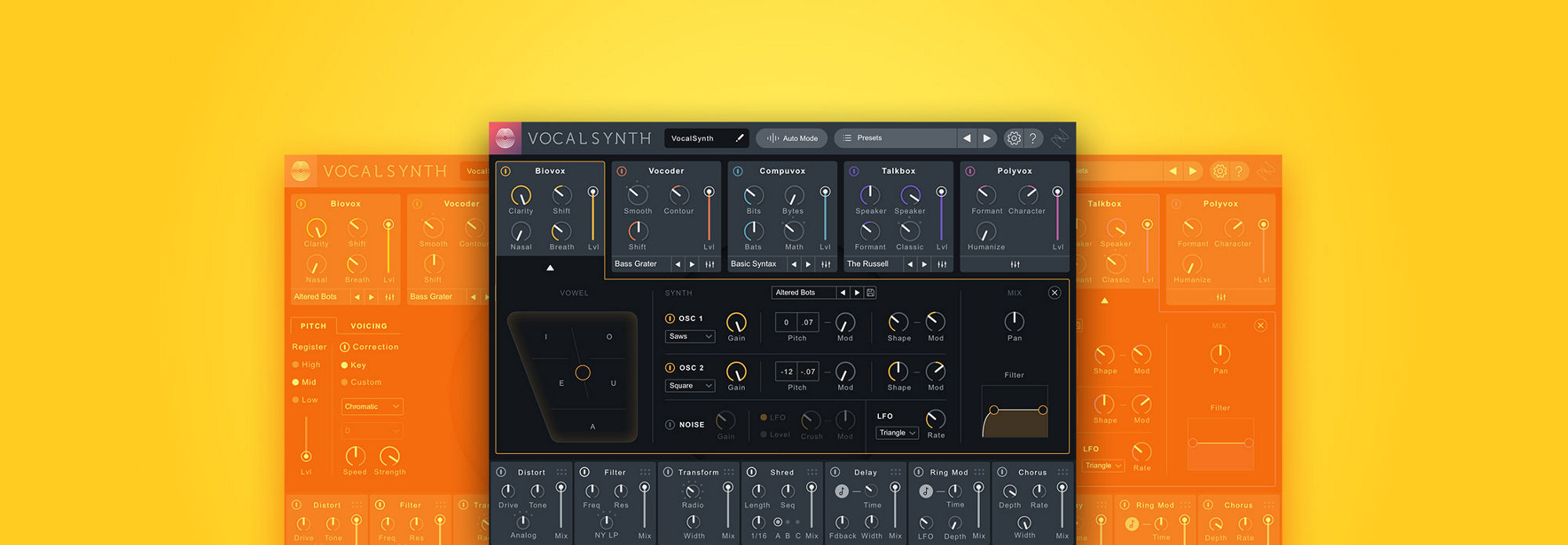Screen dimensions: 1568x545
Task: Select the Compuvox module header
Action: (x=782, y=171)
